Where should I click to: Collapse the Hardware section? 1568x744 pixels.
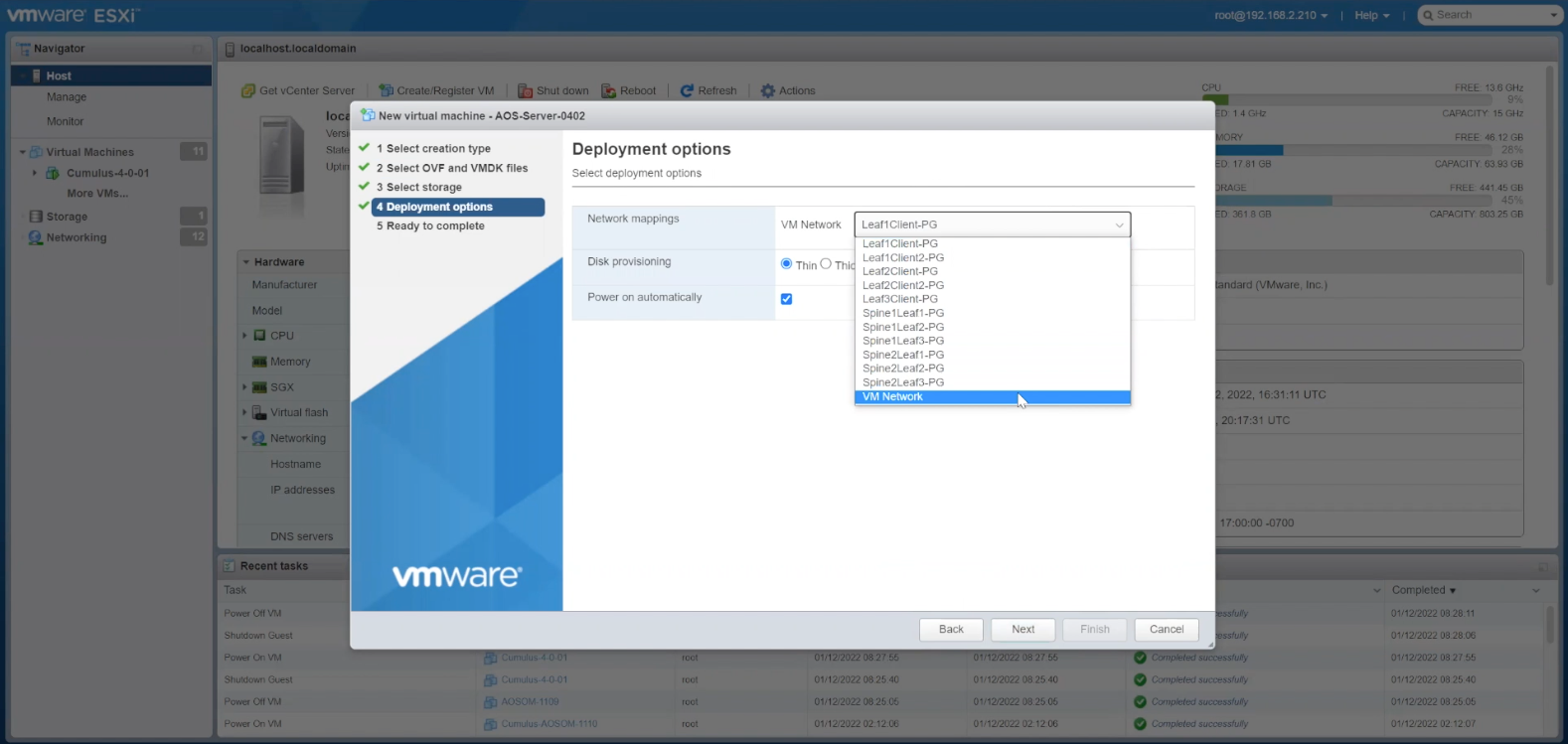[246, 262]
